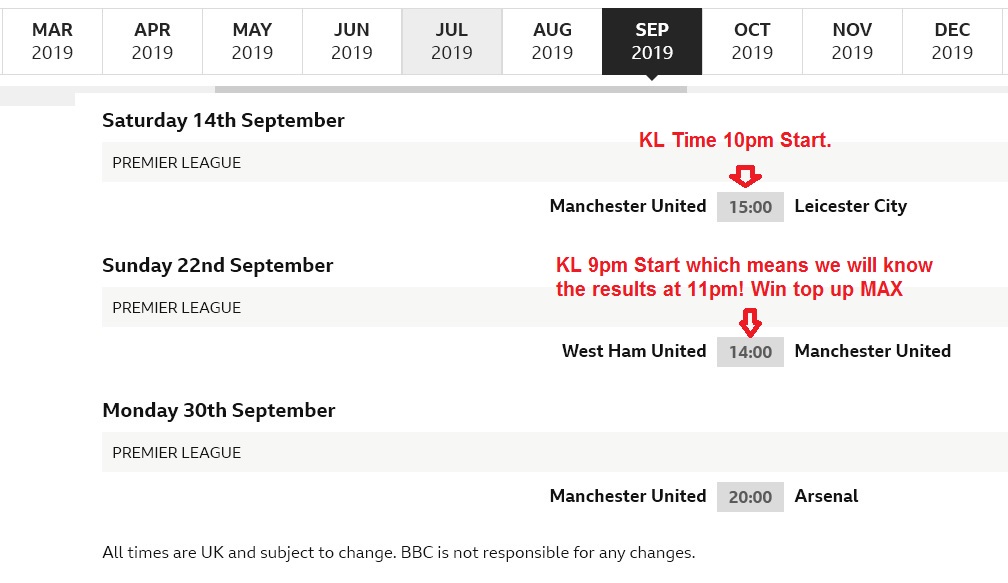
Task: Open West Ham United team link
Action: coord(634,351)
